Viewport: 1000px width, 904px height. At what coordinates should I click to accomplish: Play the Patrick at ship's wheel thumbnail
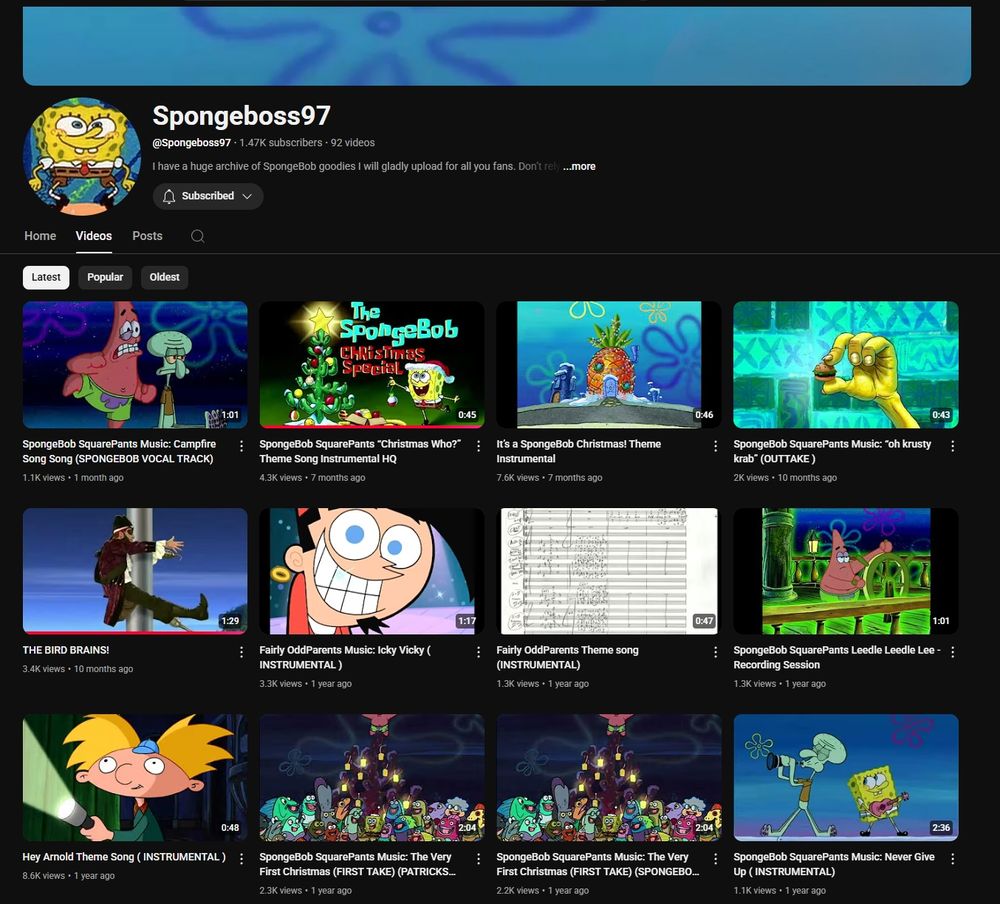[846, 571]
